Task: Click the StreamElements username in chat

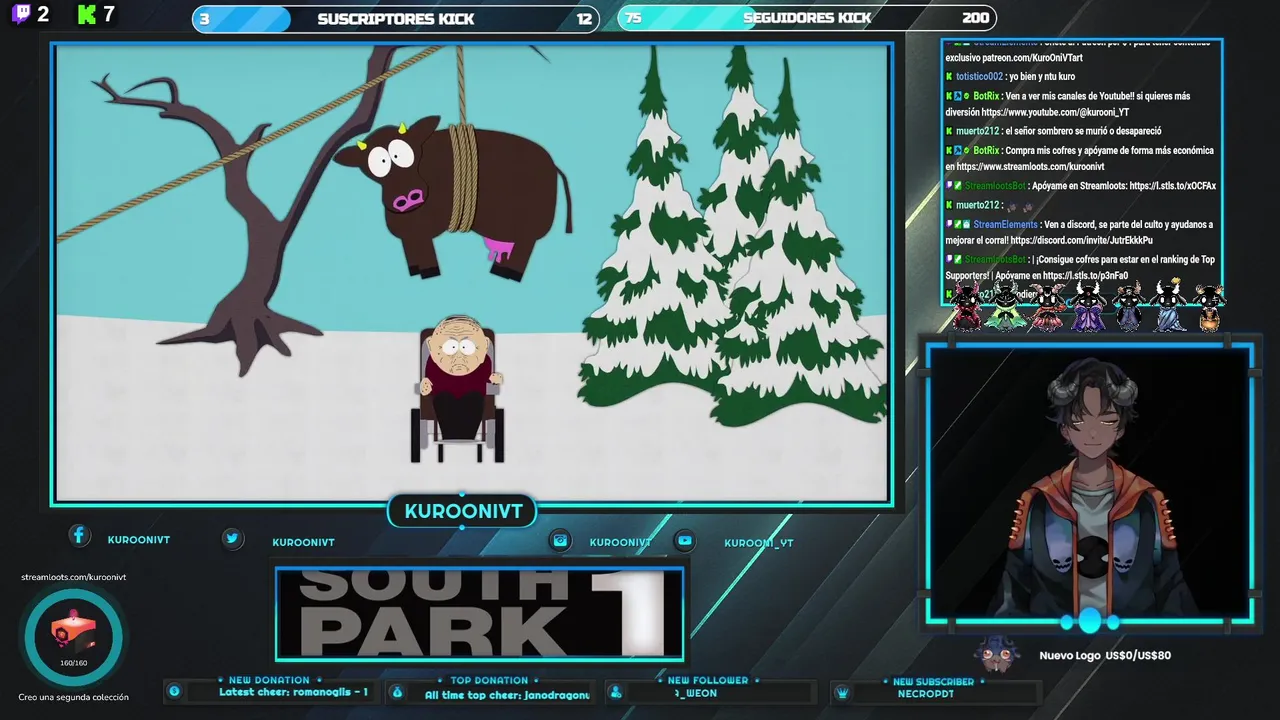Action: click(x=1007, y=225)
